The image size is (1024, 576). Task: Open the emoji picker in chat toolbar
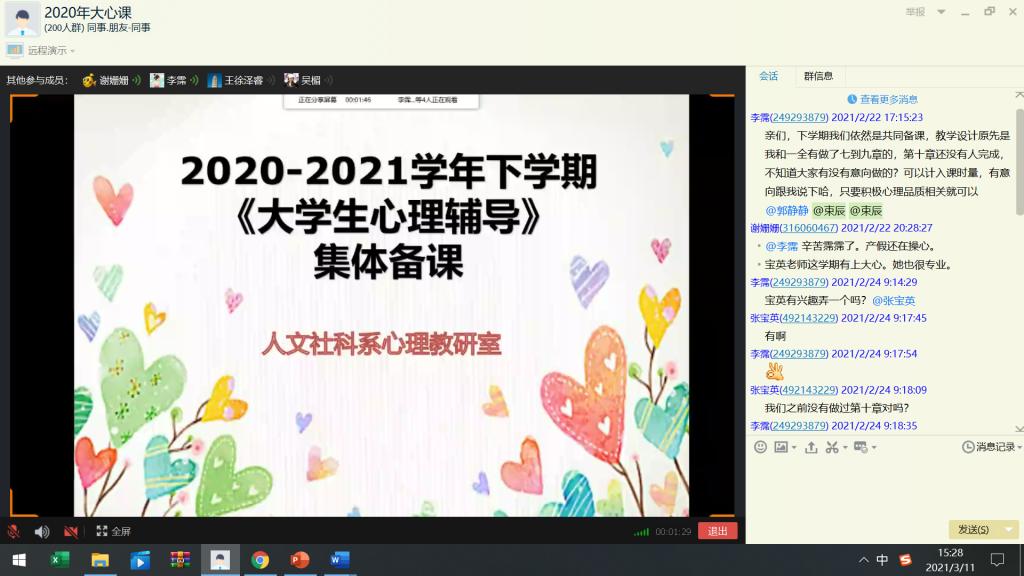click(x=760, y=447)
